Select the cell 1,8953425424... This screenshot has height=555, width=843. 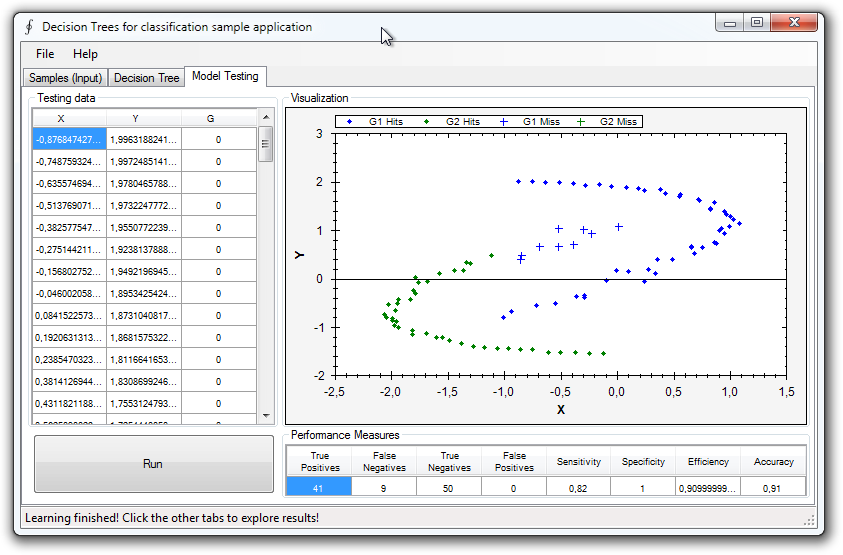pos(144,294)
